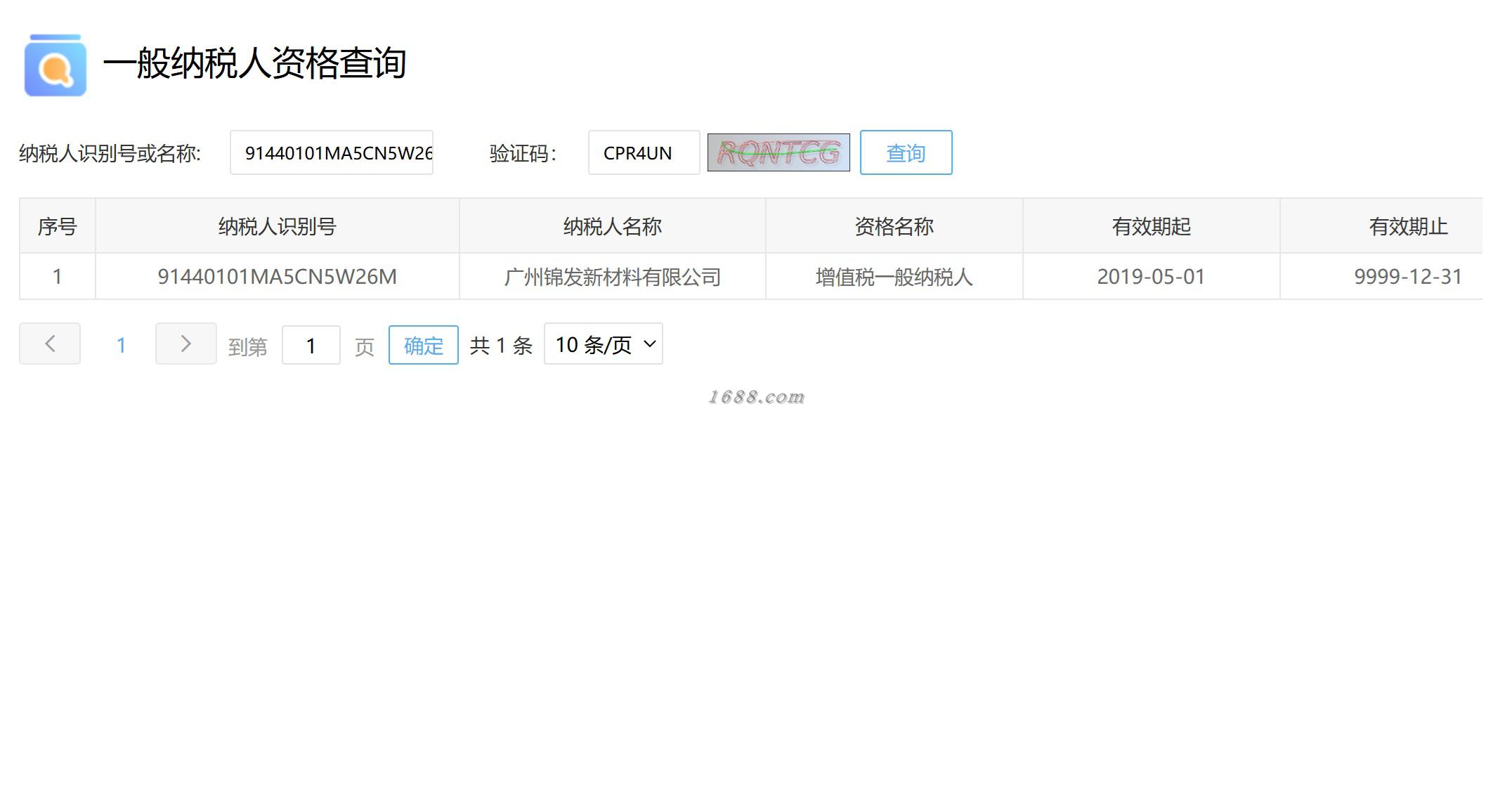Screen dimensions: 1512x791
Task: Click the captcha image to refresh
Action: pyautogui.click(x=778, y=152)
